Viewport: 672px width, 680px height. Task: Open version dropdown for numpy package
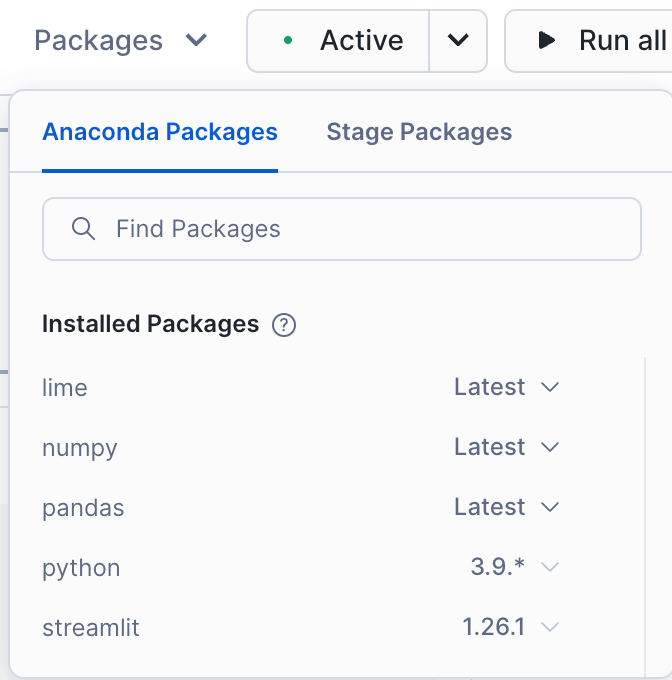[x=549, y=447]
